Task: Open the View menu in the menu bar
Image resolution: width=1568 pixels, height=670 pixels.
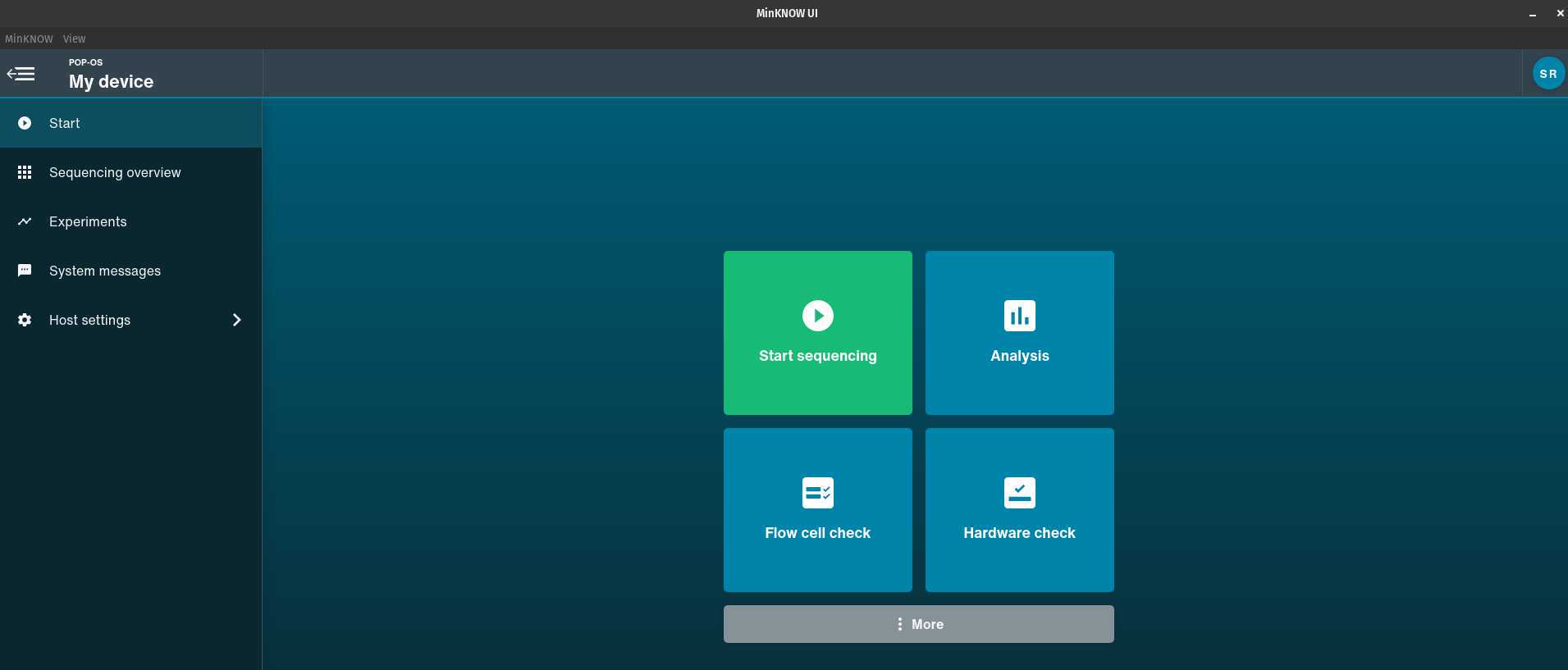Action: 75,39
